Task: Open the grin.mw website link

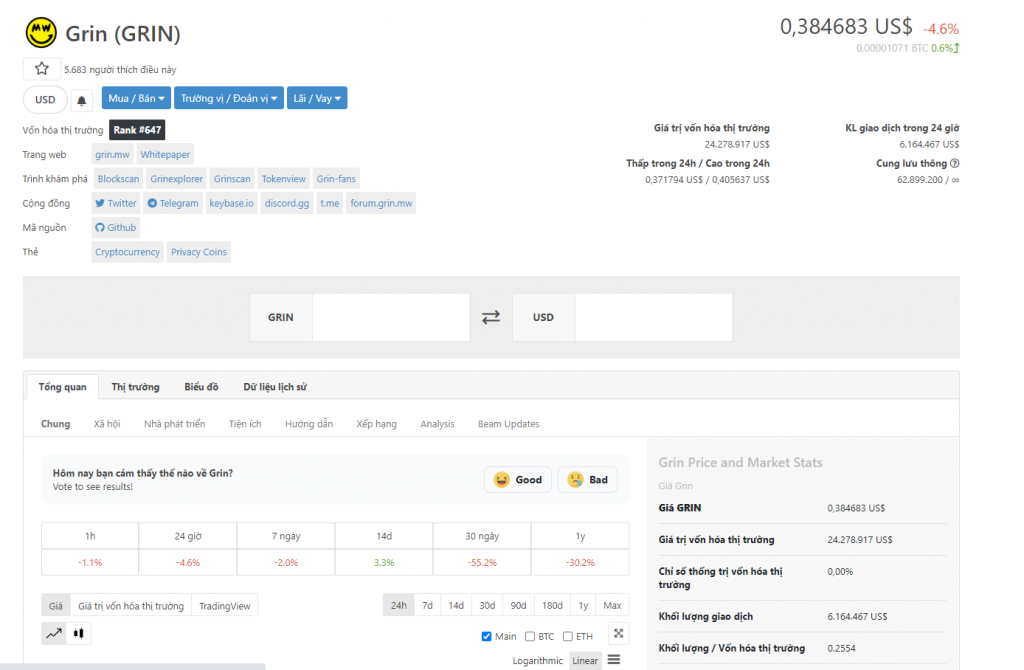Action: pyautogui.click(x=112, y=154)
